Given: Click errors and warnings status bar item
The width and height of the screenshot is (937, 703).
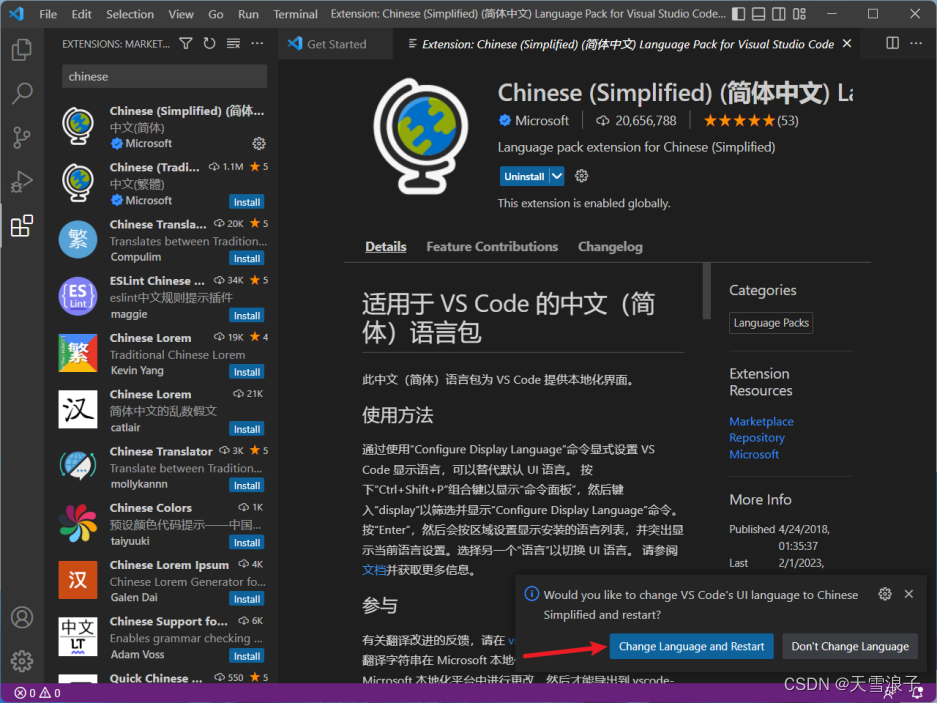Looking at the screenshot, I should (x=37, y=693).
